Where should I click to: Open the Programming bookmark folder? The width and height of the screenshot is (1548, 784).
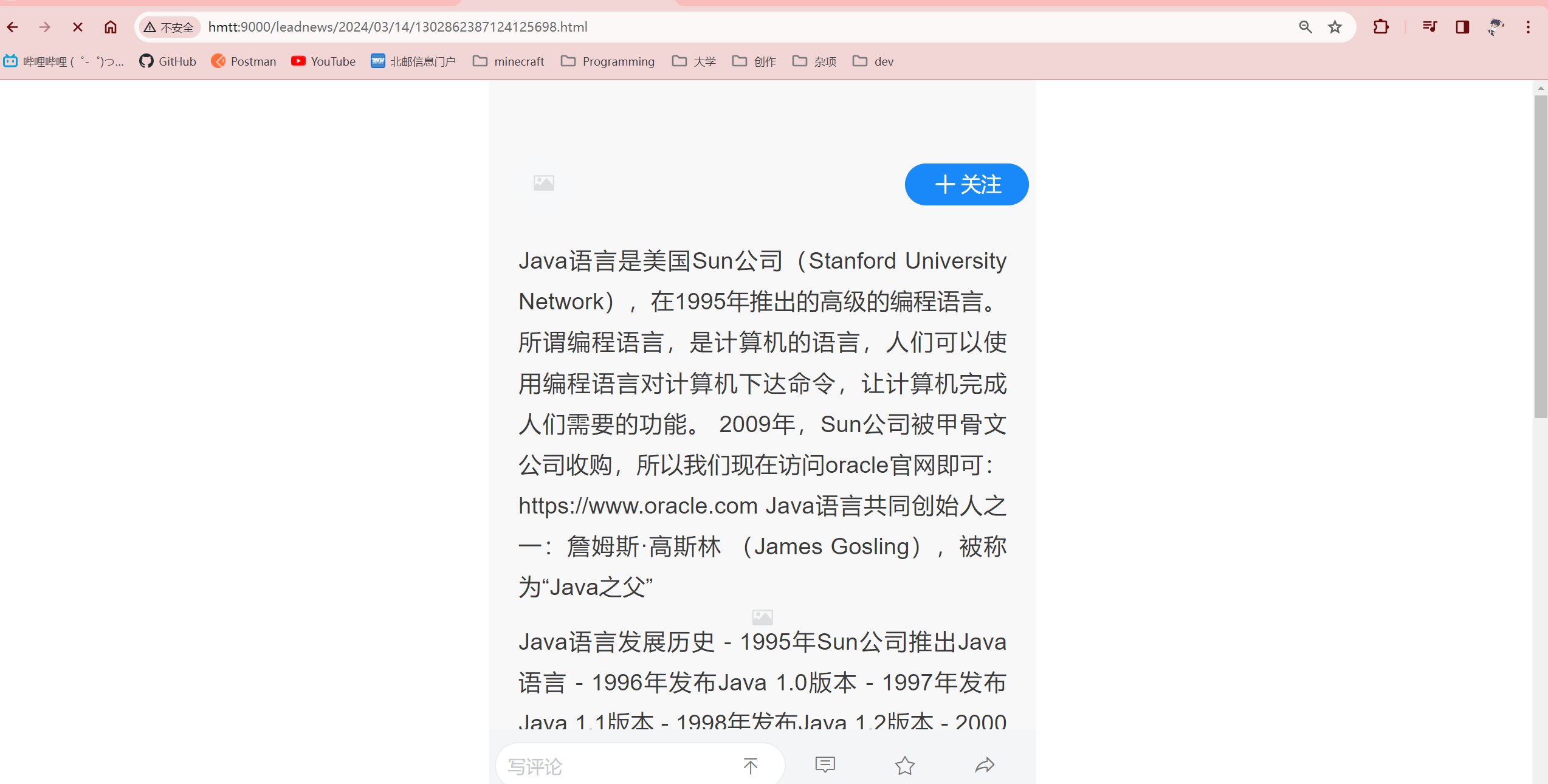point(608,61)
